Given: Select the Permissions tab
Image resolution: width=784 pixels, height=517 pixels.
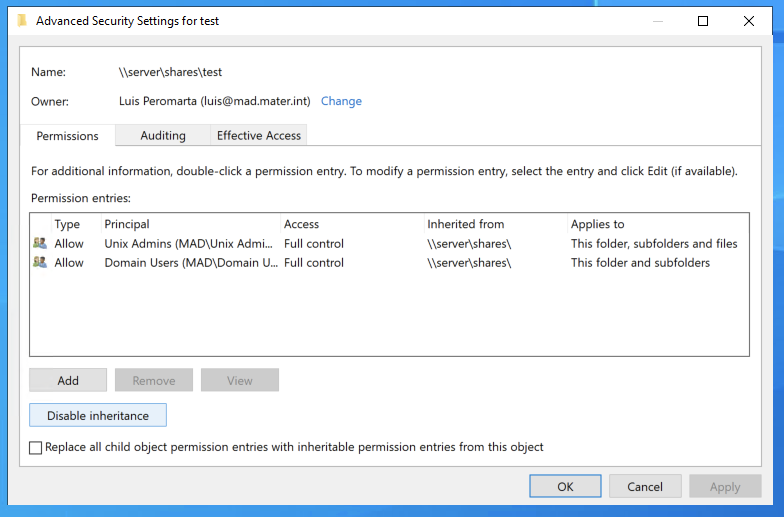Looking at the screenshot, I should coord(68,136).
